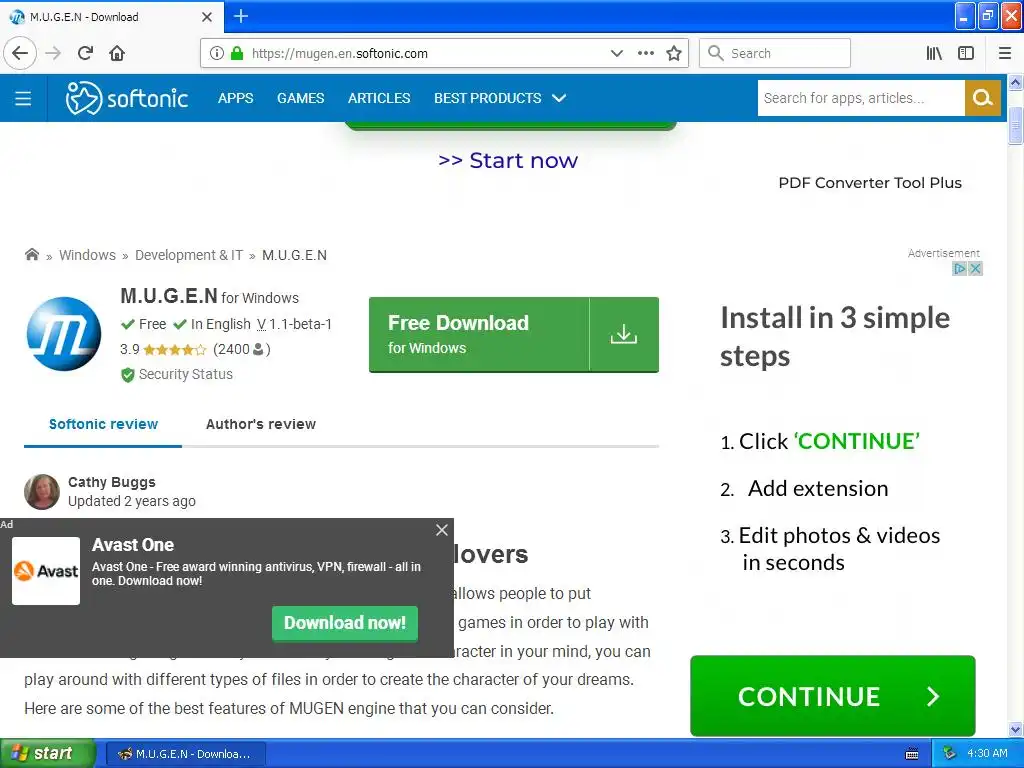Open the page actions three-dots menu
Image resolution: width=1024 pixels, height=768 pixels.
pyautogui.click(x=646, y=53)
